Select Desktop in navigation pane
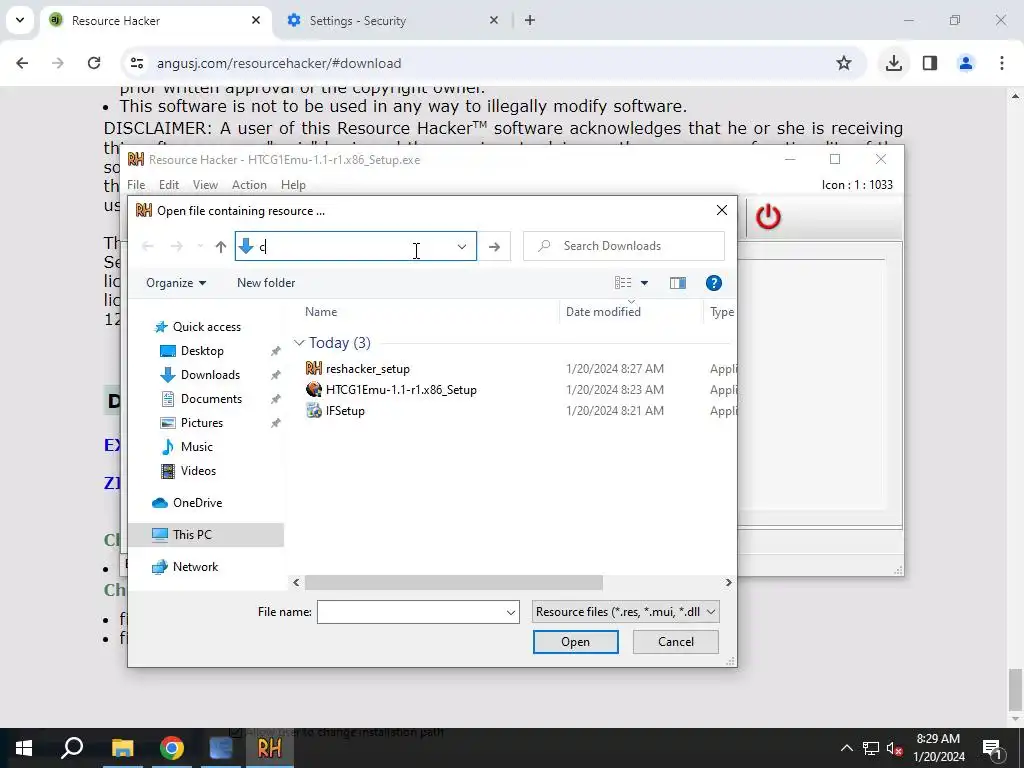 pyautogui.click(x=202, y=351)
